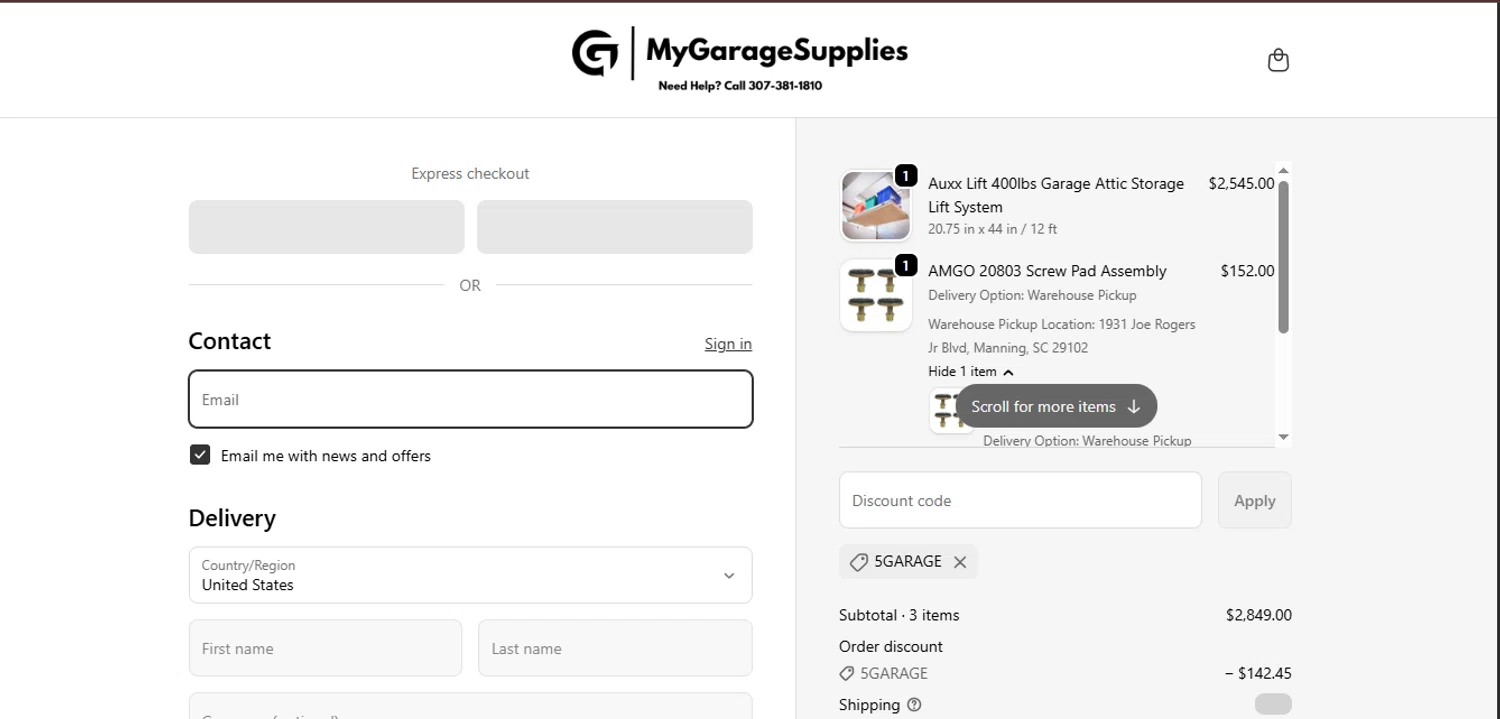Collapse the Hide 1 item expander
This screenshot has height=719, width=1500.
(x=971, y=372)
